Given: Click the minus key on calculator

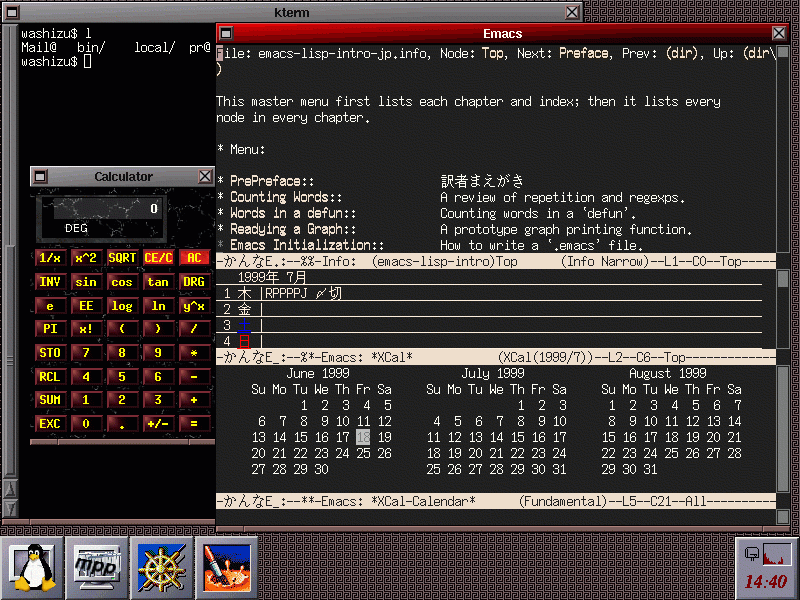Looking at the screenshot, I should click(194, 377).
